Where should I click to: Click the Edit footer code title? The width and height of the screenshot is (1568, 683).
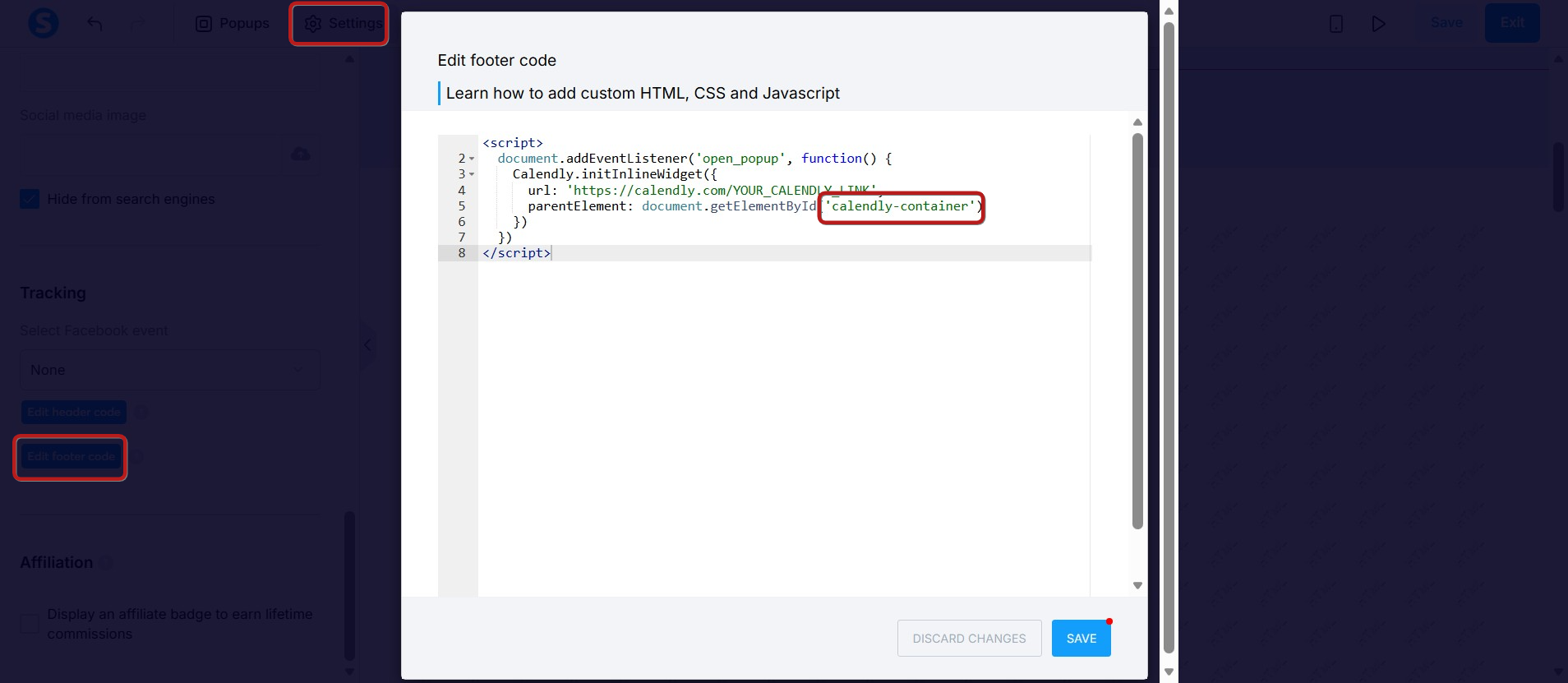point(496,61)
